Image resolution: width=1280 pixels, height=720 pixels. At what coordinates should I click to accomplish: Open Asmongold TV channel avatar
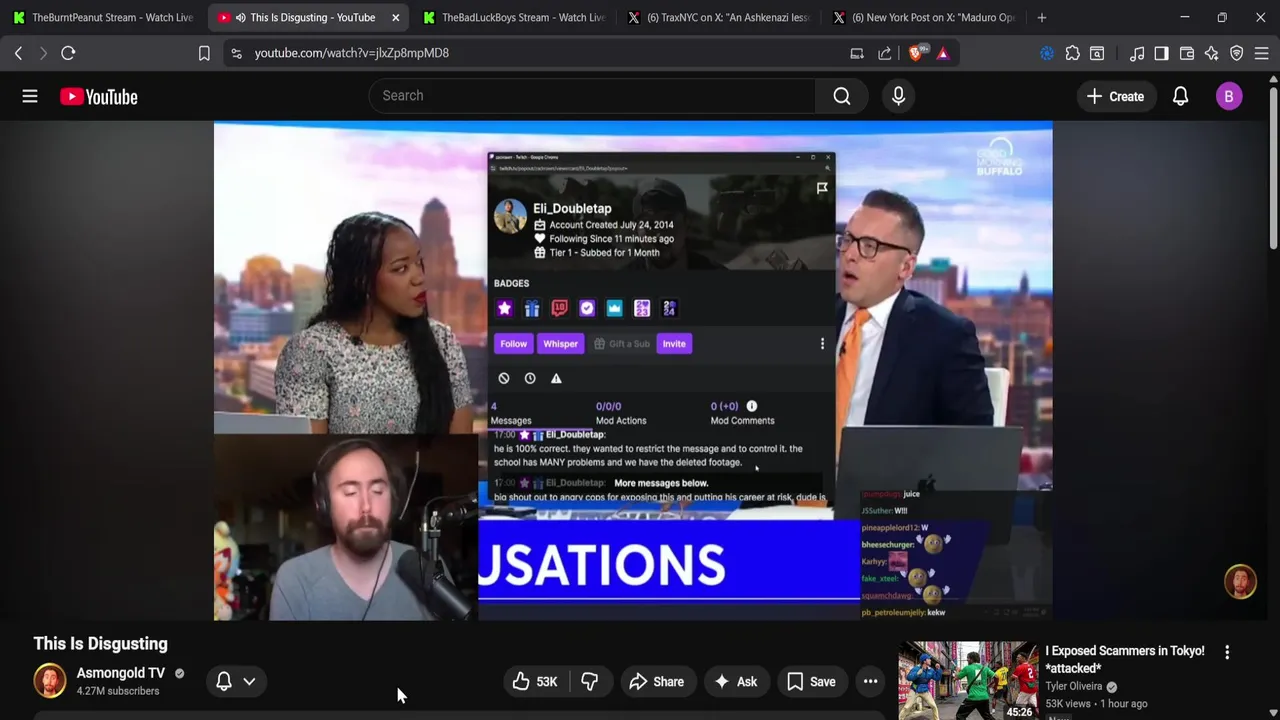click(50, 681)
